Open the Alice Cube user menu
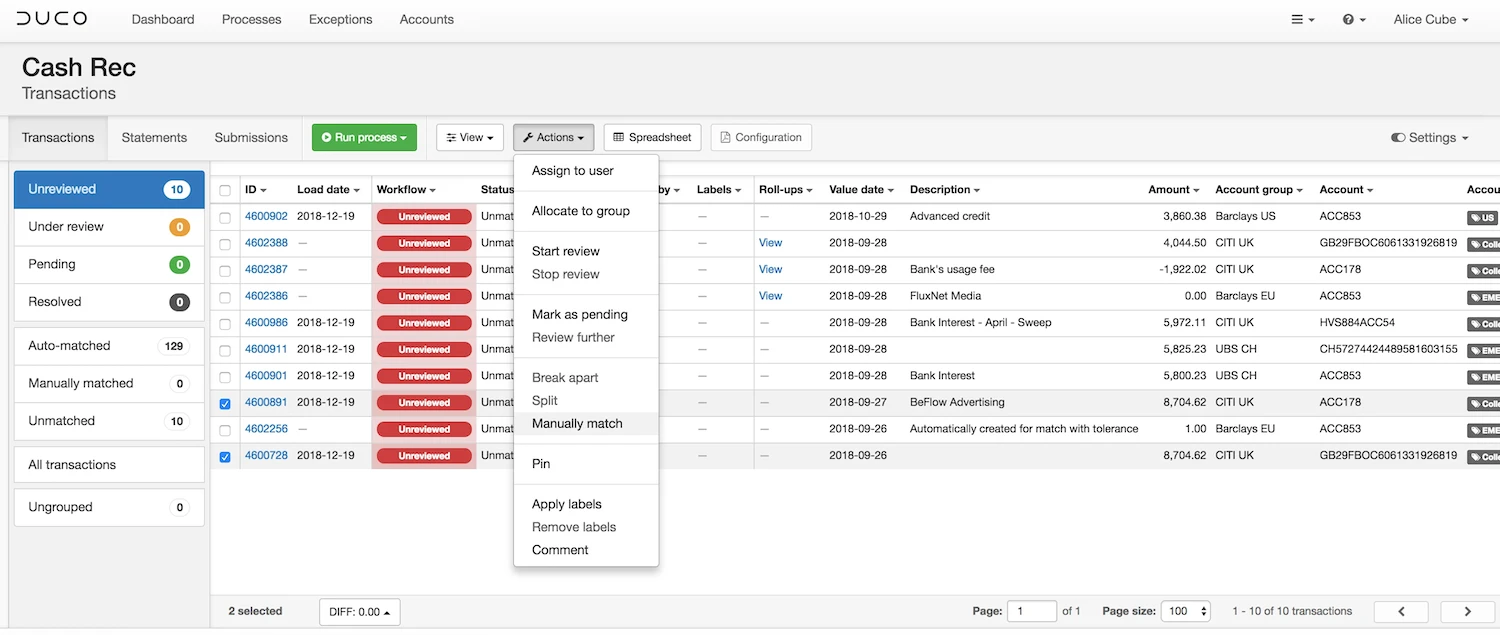This screenshot has width=1500, height=635. pyautogui.click(x=1431, y=19)
